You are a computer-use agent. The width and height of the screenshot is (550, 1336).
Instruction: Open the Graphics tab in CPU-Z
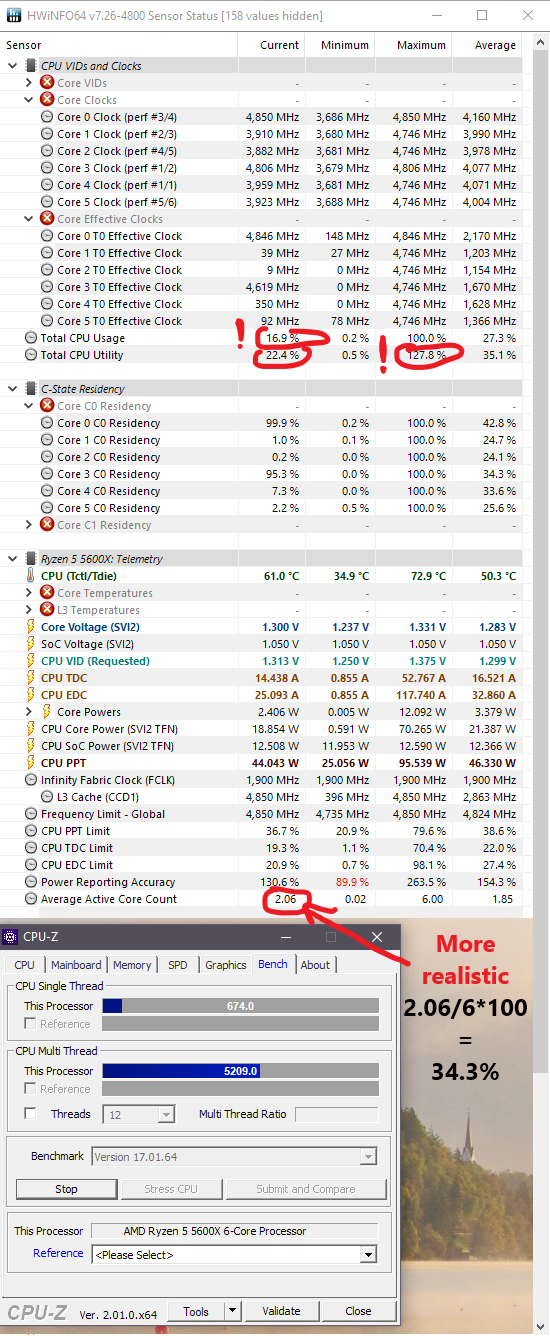pyautogui.click(x=225, y=965)
